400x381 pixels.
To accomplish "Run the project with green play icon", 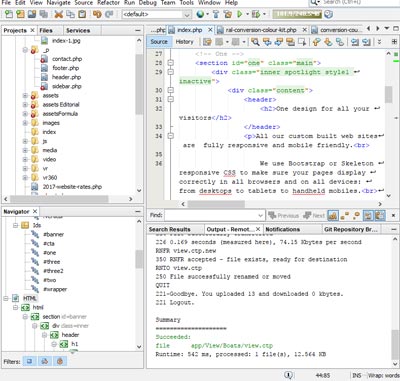I will coord(240,14).
